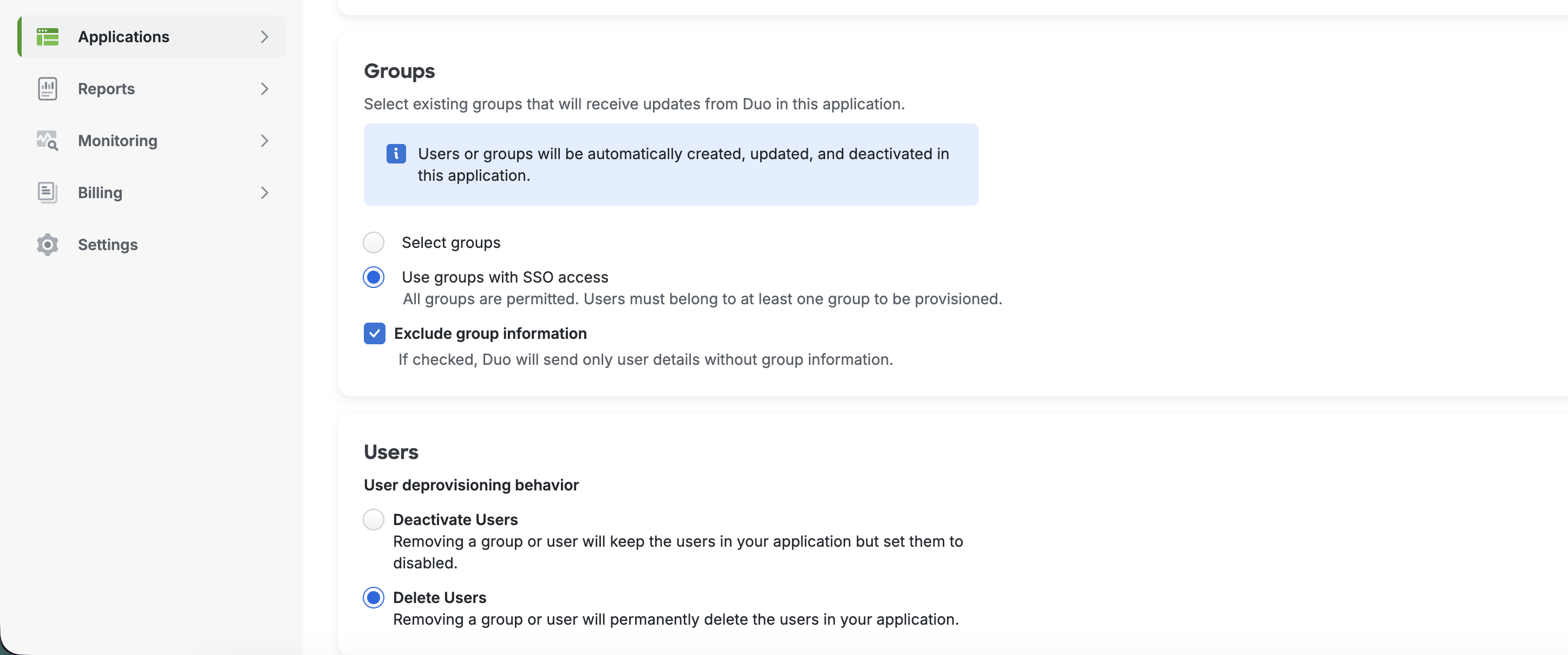This screenshot has height=655, width=1568.
Task: Expand the Applications menu chevron
Action: click(264, 37)
